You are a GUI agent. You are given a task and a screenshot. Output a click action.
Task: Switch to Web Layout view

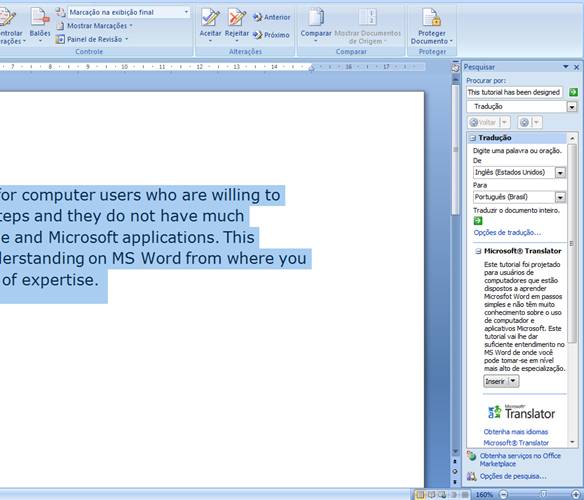click(442, 495)
